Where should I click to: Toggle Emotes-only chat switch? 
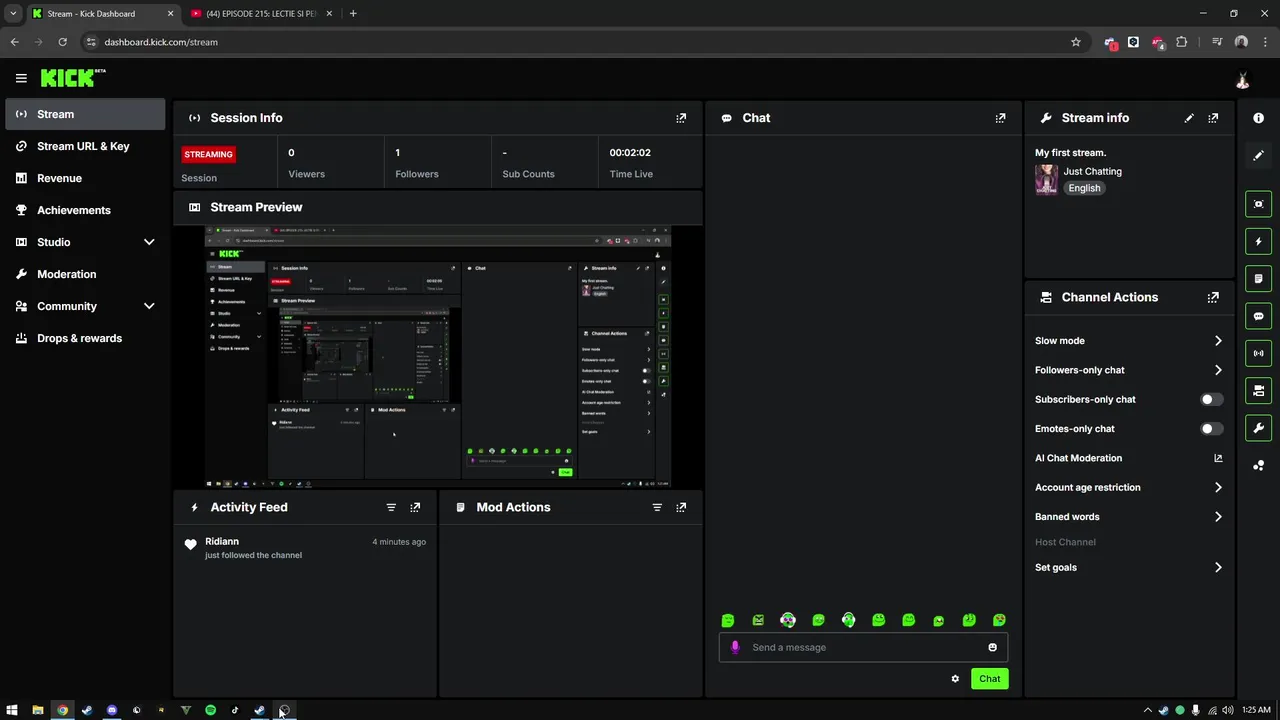coord(1211,428)
